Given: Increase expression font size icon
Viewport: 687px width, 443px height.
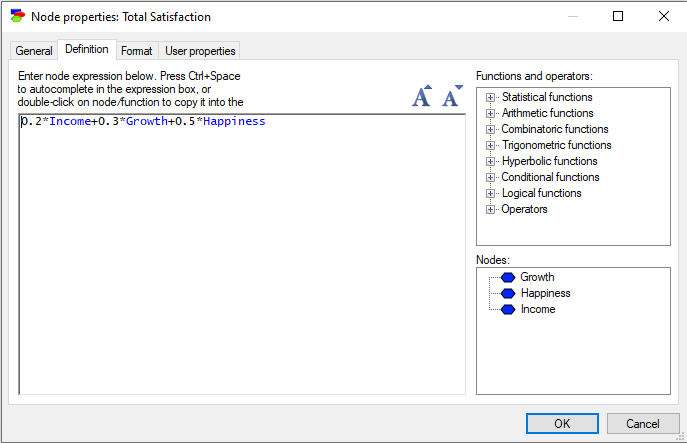Looking at the screenshot, I should [422, 96].
